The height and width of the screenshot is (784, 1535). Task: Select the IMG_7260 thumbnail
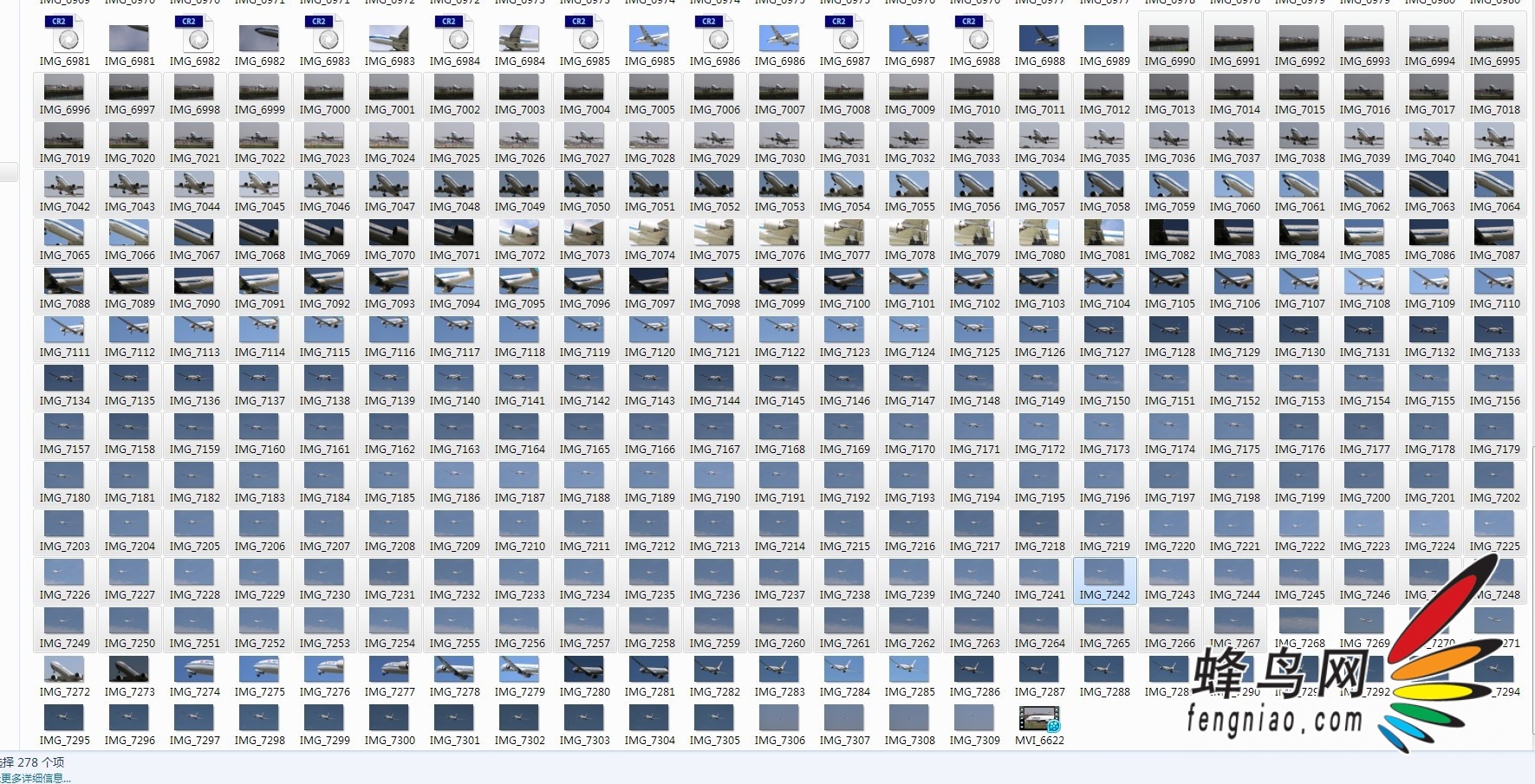pos(779,620)
